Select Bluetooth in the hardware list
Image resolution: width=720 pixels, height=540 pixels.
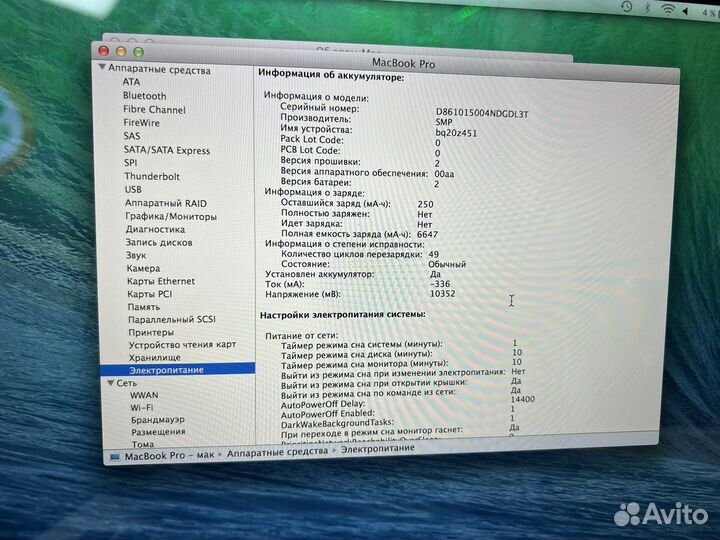(145, 96)
